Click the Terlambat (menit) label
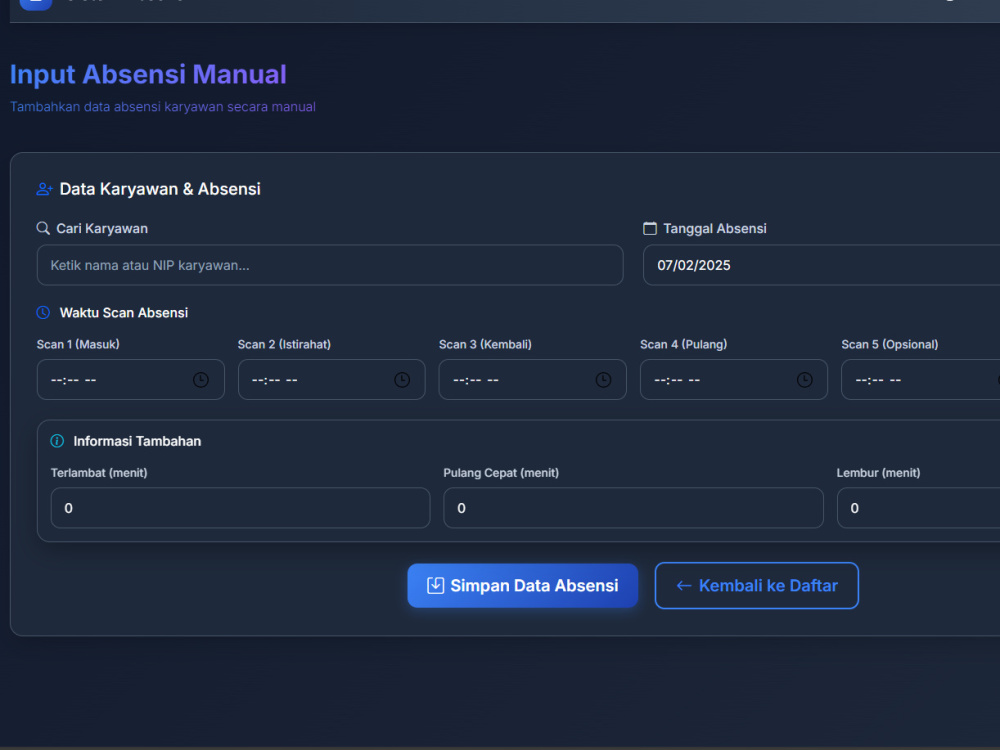Viewport: 1000px width, 750px height. 99,473
